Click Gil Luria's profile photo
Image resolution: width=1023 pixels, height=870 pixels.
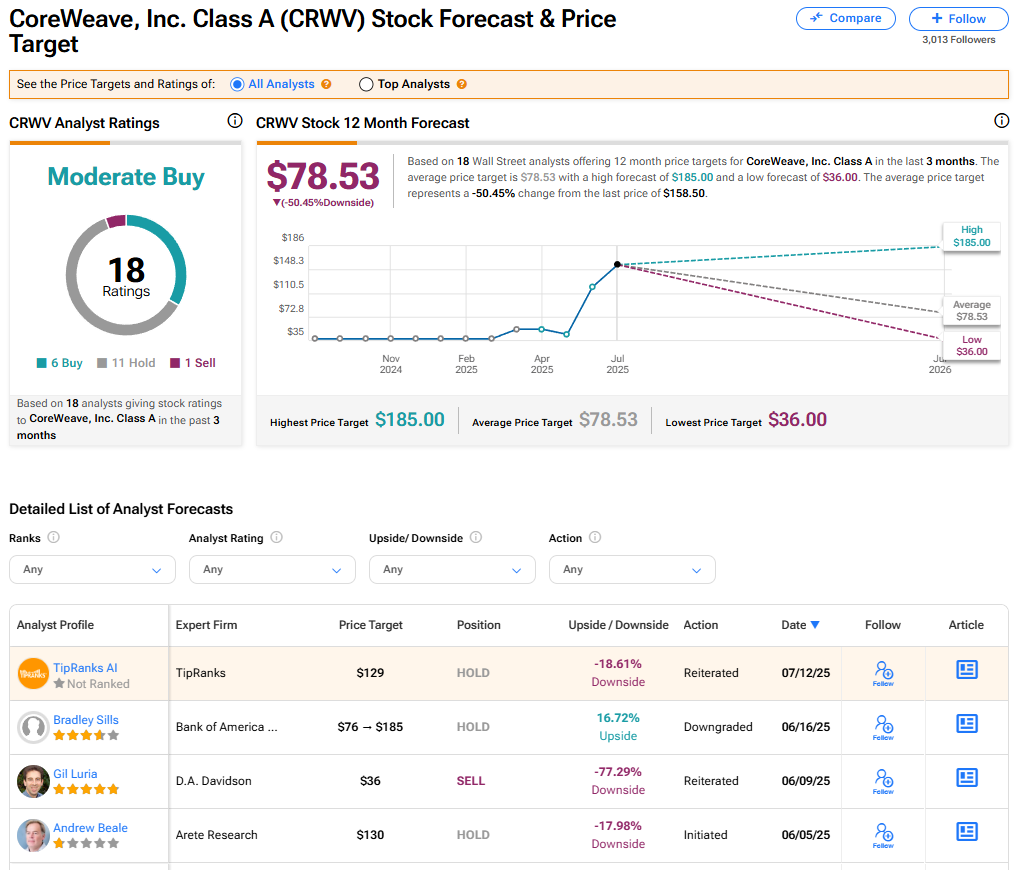tap(33, 781)
